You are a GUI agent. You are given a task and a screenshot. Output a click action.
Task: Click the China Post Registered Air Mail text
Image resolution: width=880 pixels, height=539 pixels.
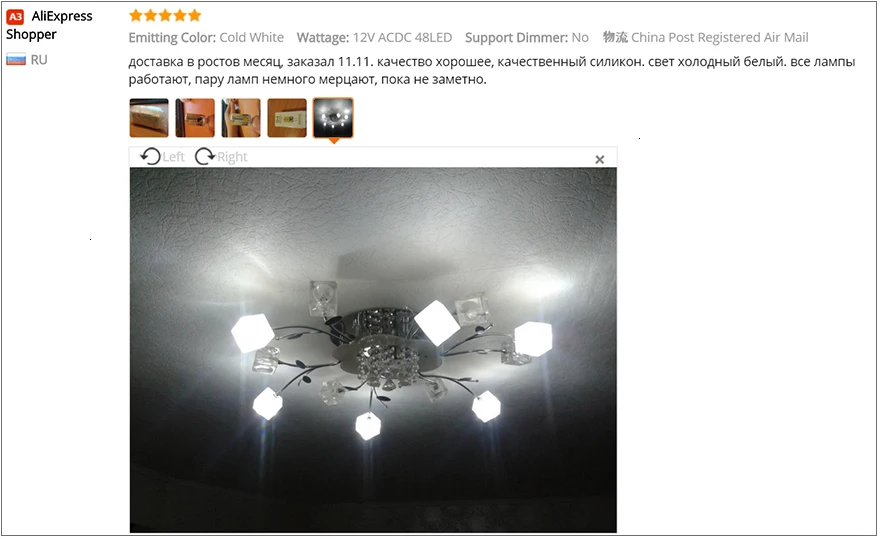pyautogui.click(x=719, y=38)
